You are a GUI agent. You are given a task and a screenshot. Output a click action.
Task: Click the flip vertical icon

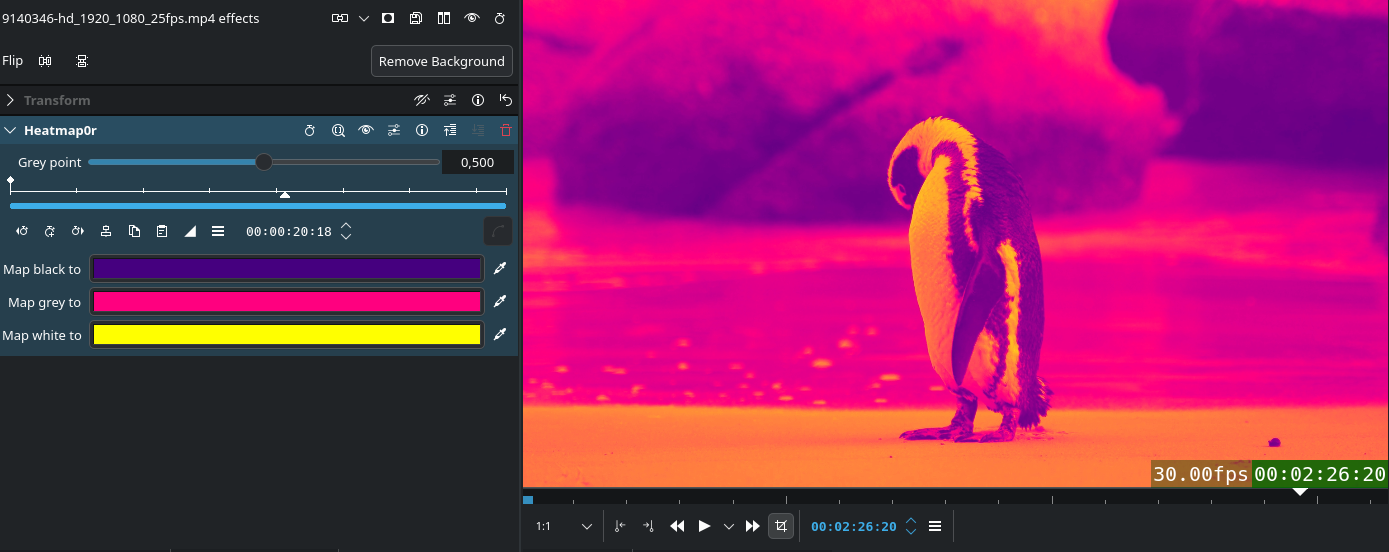[x=82, y=61]
